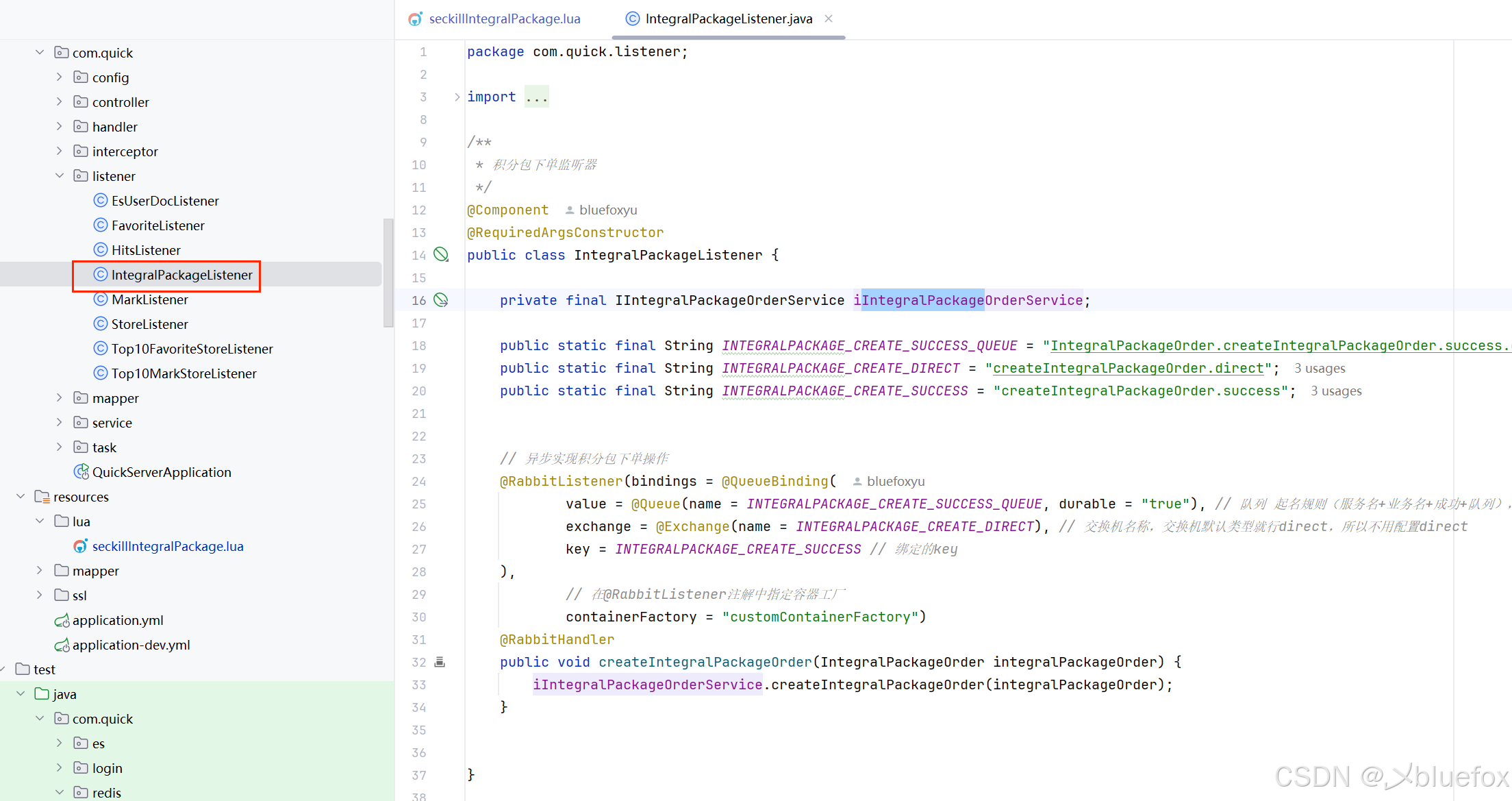This screenshot has height=801, width=1512.
Task: Select the EsUserDocListener class
Action: click(165, 201)
